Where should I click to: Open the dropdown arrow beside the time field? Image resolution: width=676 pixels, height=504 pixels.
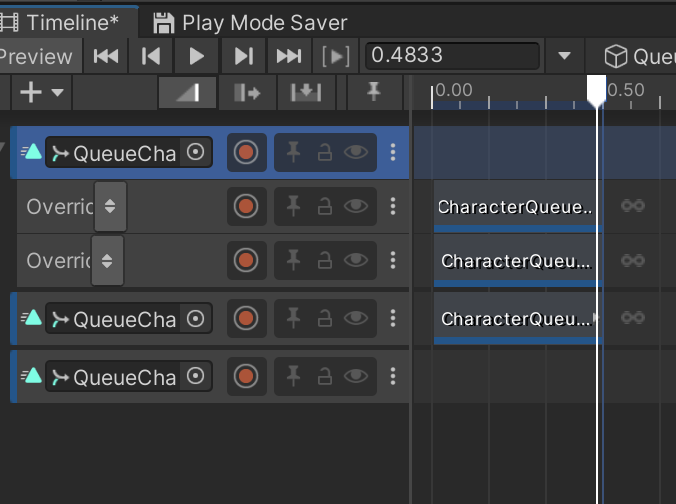click(x=565, y=56)
